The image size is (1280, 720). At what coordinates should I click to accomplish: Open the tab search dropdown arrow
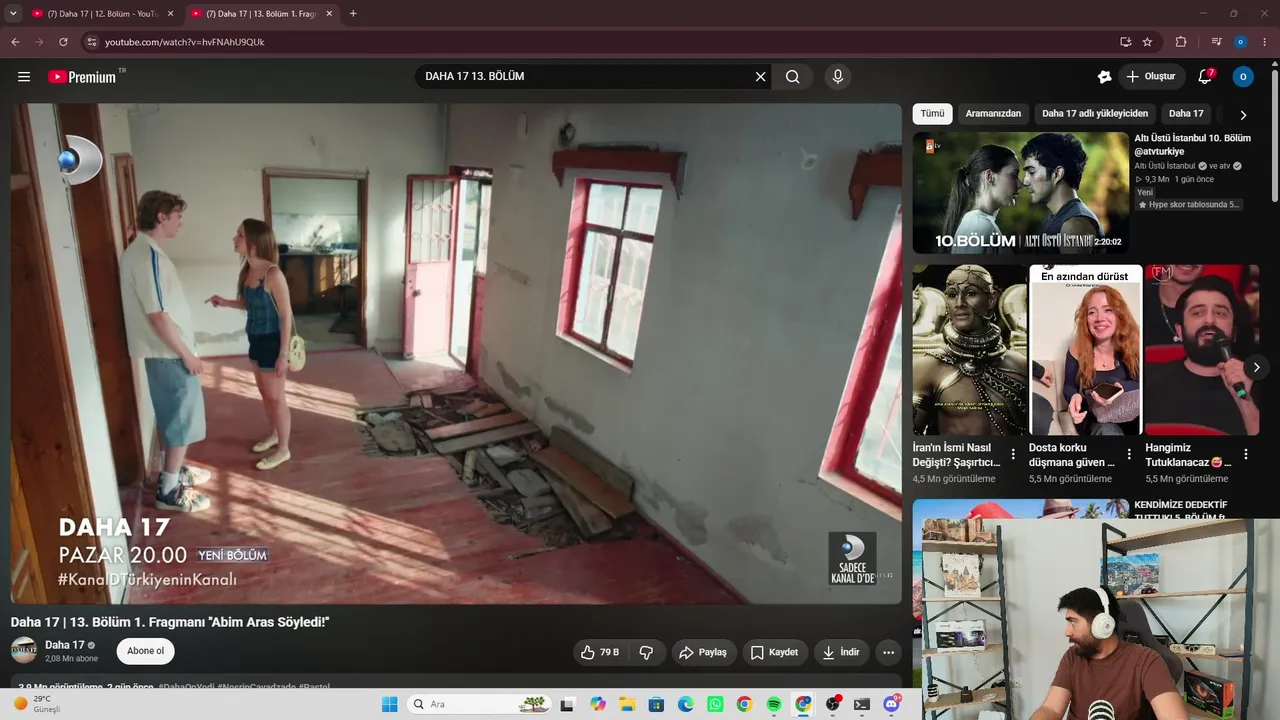point(13,14)
